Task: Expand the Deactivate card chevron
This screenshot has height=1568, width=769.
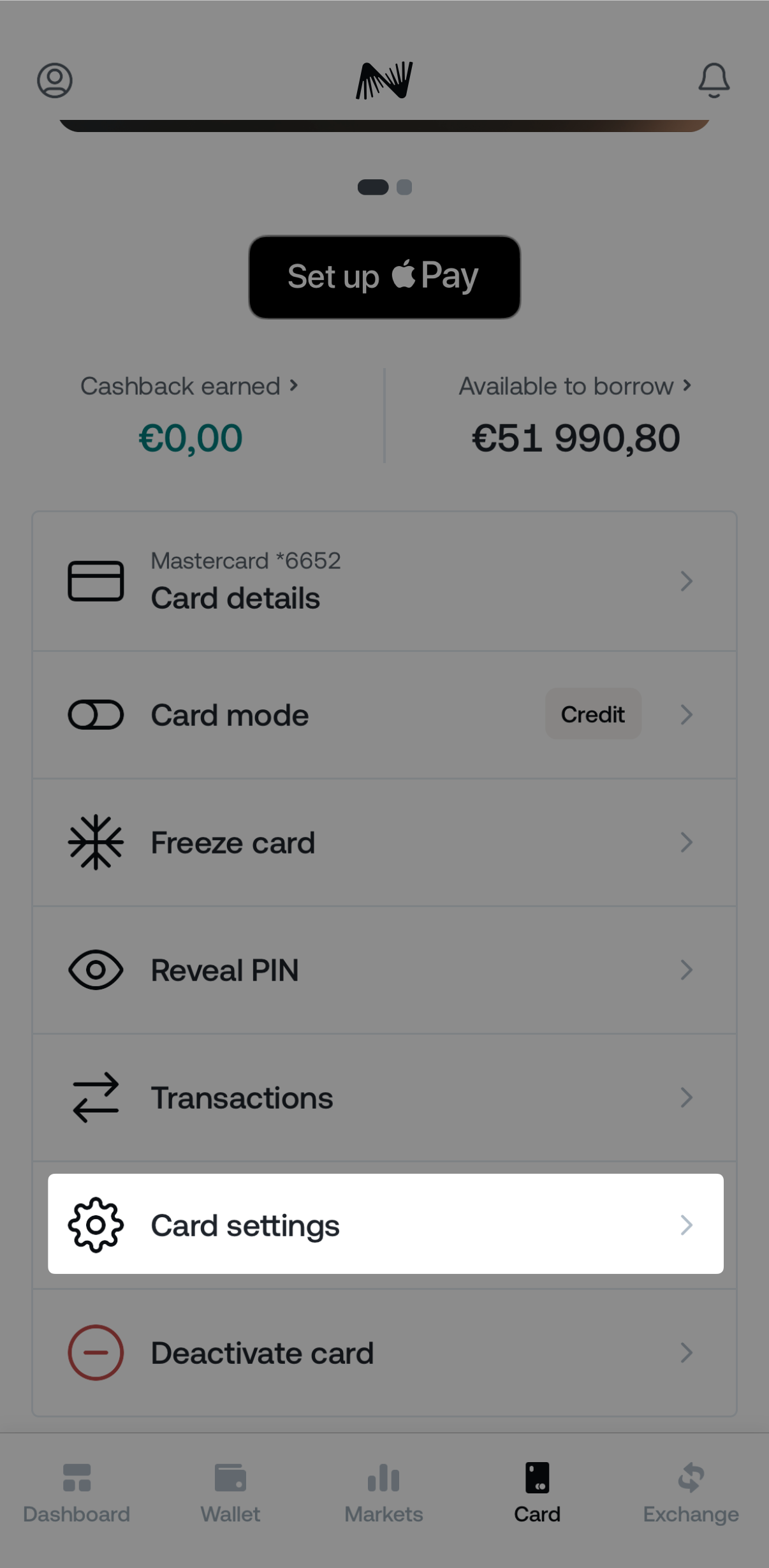Action: point(686,1352)
